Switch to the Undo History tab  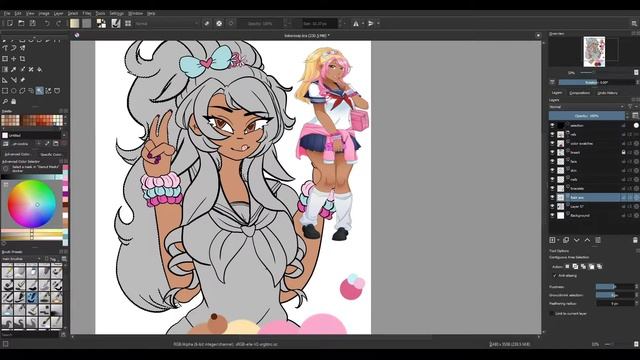[x=608, y=93]
